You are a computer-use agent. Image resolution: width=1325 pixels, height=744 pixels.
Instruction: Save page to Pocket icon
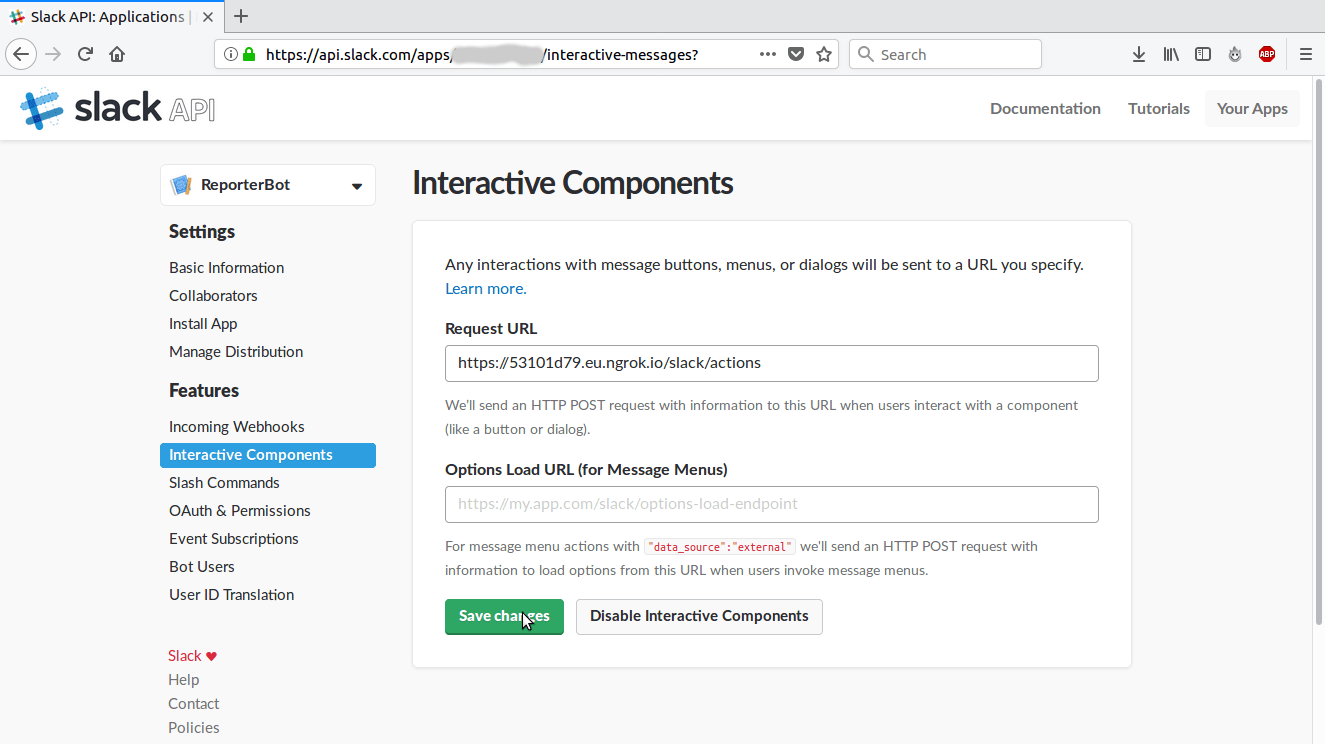(x=796, y=54)
